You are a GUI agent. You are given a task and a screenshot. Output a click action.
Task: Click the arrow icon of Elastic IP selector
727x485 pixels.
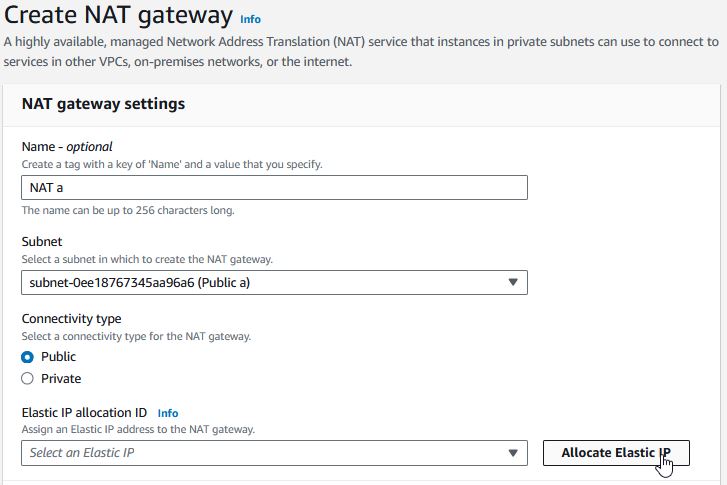tap(512, 453)
